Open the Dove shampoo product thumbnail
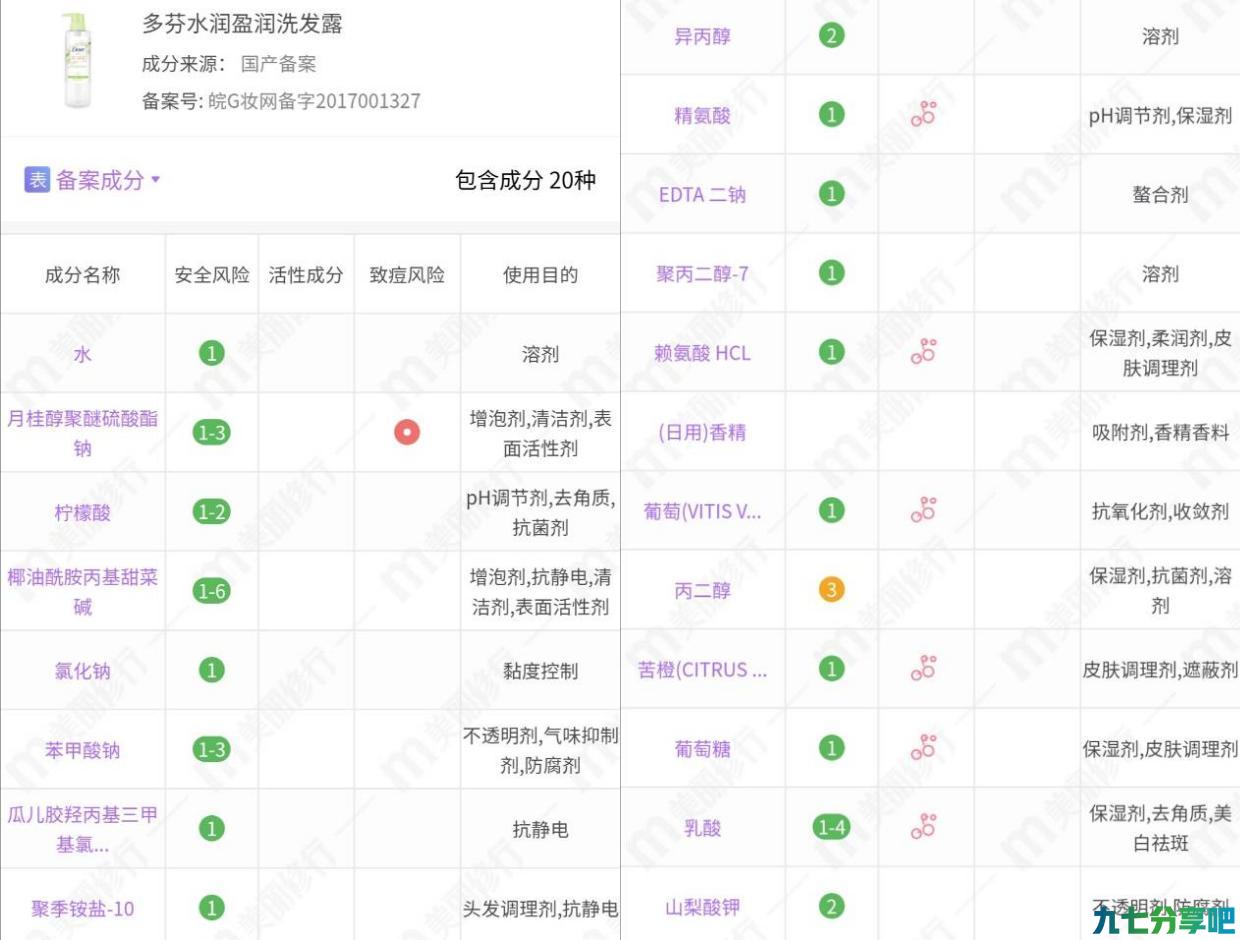The image size is (1240, 940). 77,60
